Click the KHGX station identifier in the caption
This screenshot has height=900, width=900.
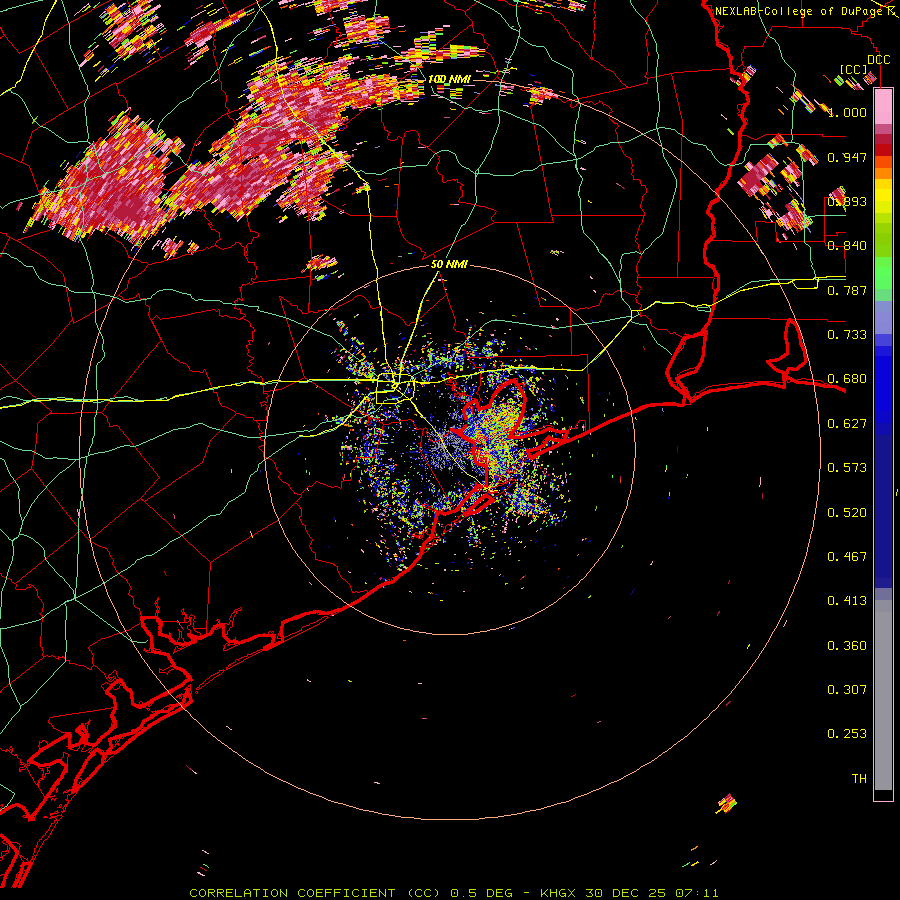click(558, 893)
